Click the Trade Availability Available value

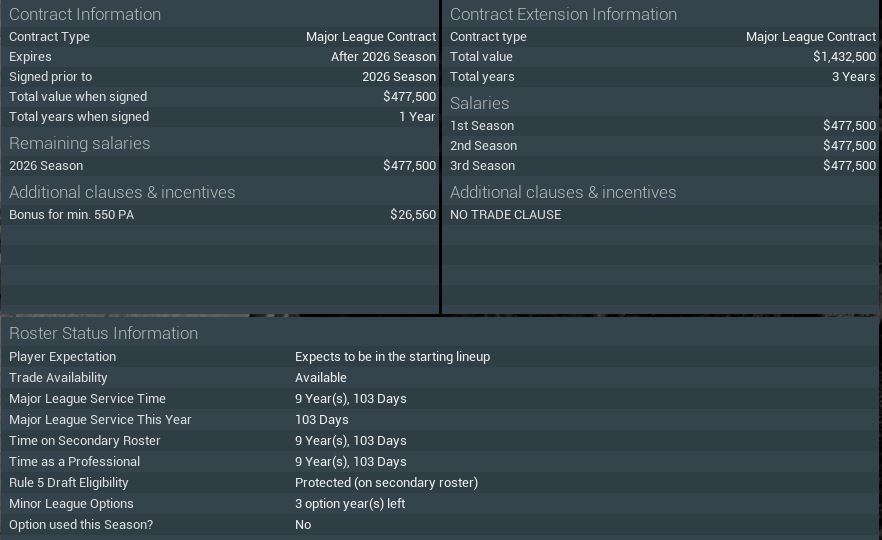click(x=321, y=378)
